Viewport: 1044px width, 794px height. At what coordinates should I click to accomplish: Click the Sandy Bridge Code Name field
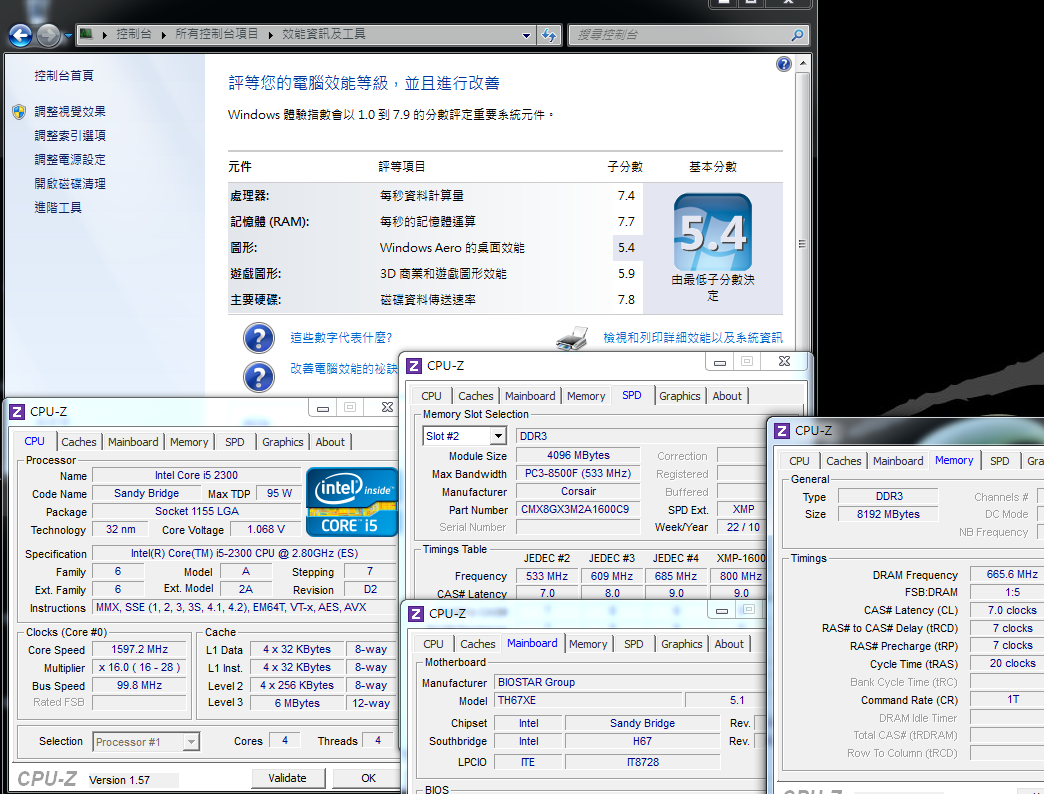pos(146,493)
